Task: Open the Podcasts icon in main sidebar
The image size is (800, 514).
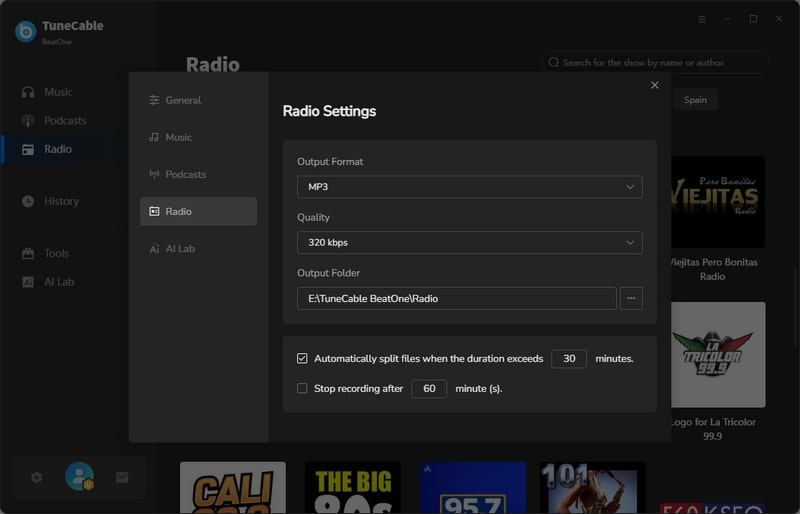Action: point(28,120)
